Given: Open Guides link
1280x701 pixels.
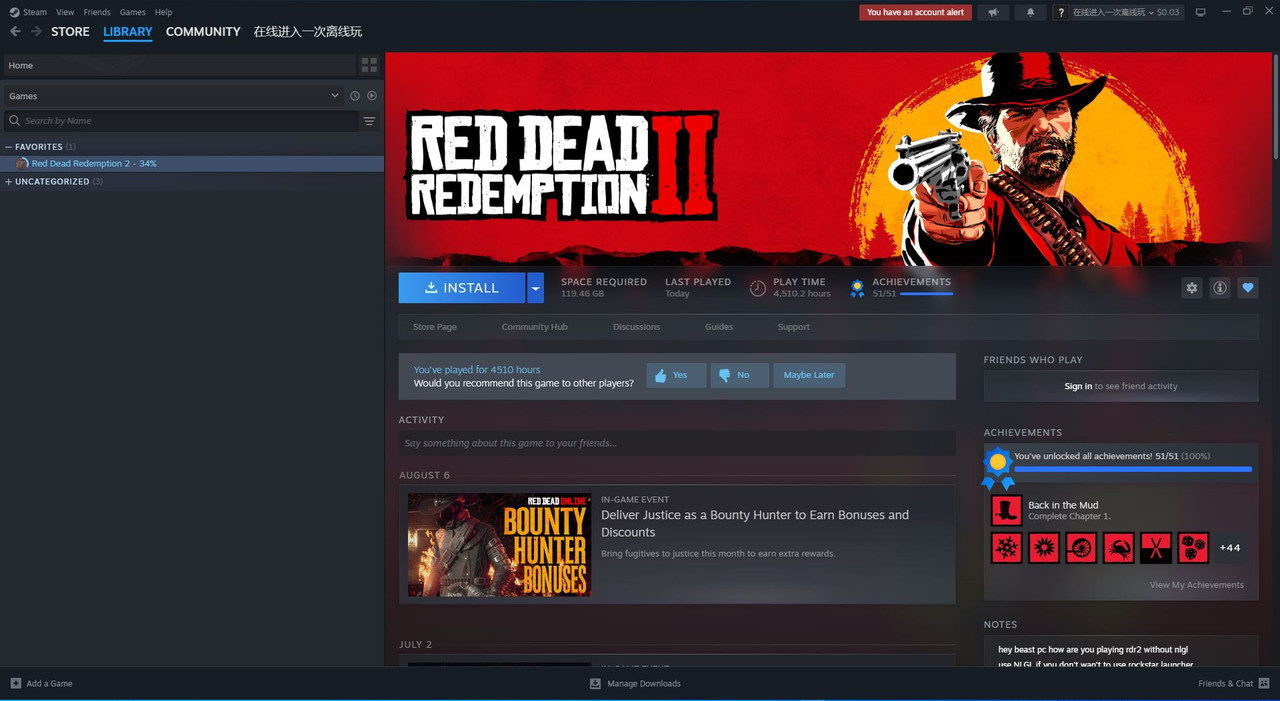Looking at the screenshot, I should pyautogui.click(x=719, y=327).
